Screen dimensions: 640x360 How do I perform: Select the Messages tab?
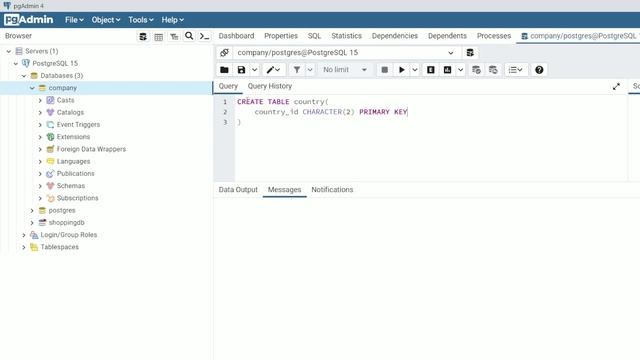click(284, 190)
